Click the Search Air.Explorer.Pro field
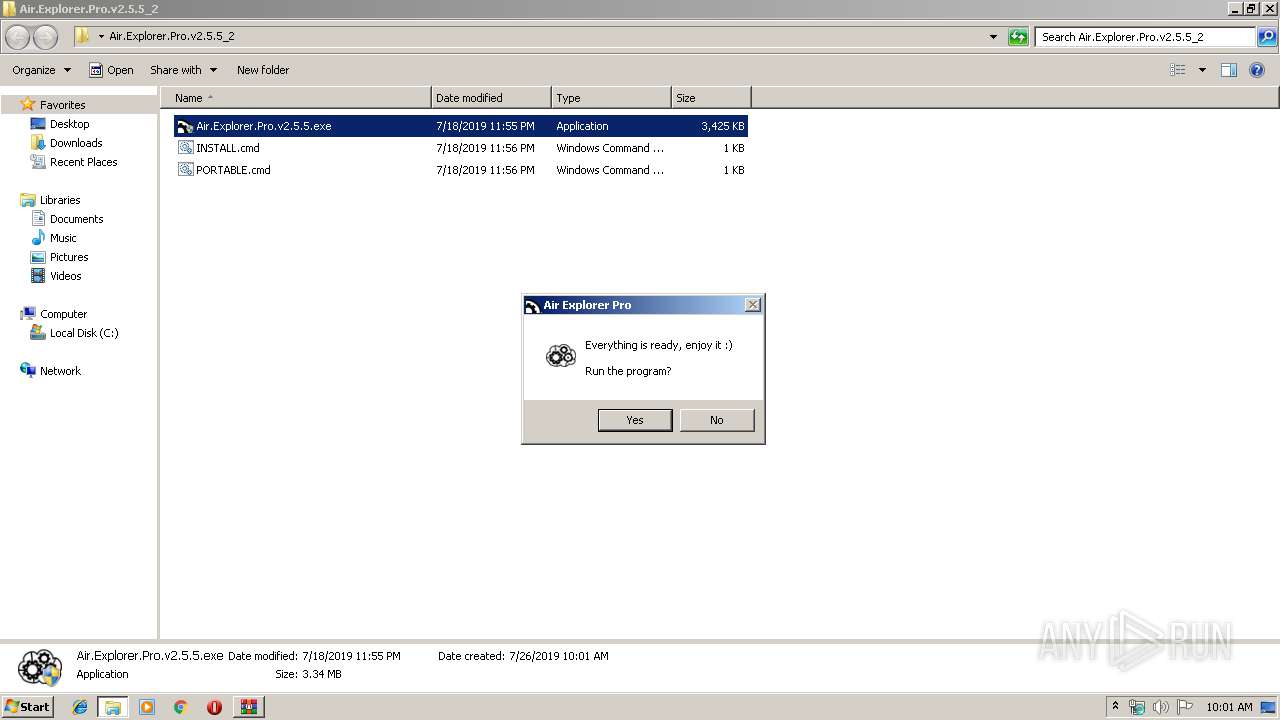 point(1146,37)
